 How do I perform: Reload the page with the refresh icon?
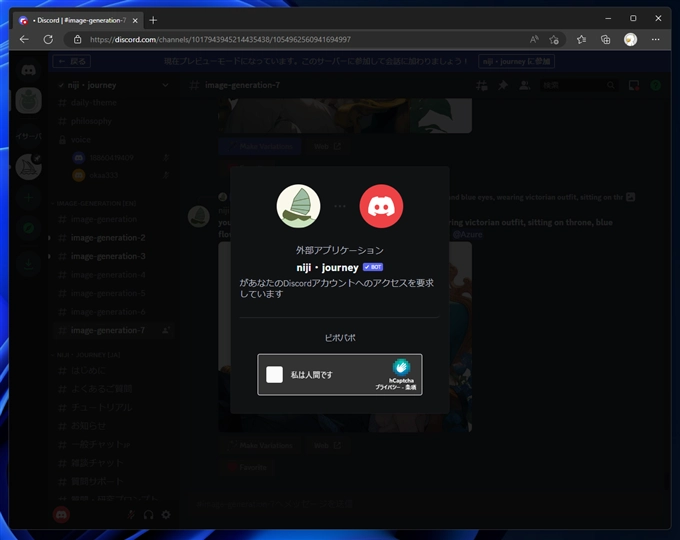(48, 39)
